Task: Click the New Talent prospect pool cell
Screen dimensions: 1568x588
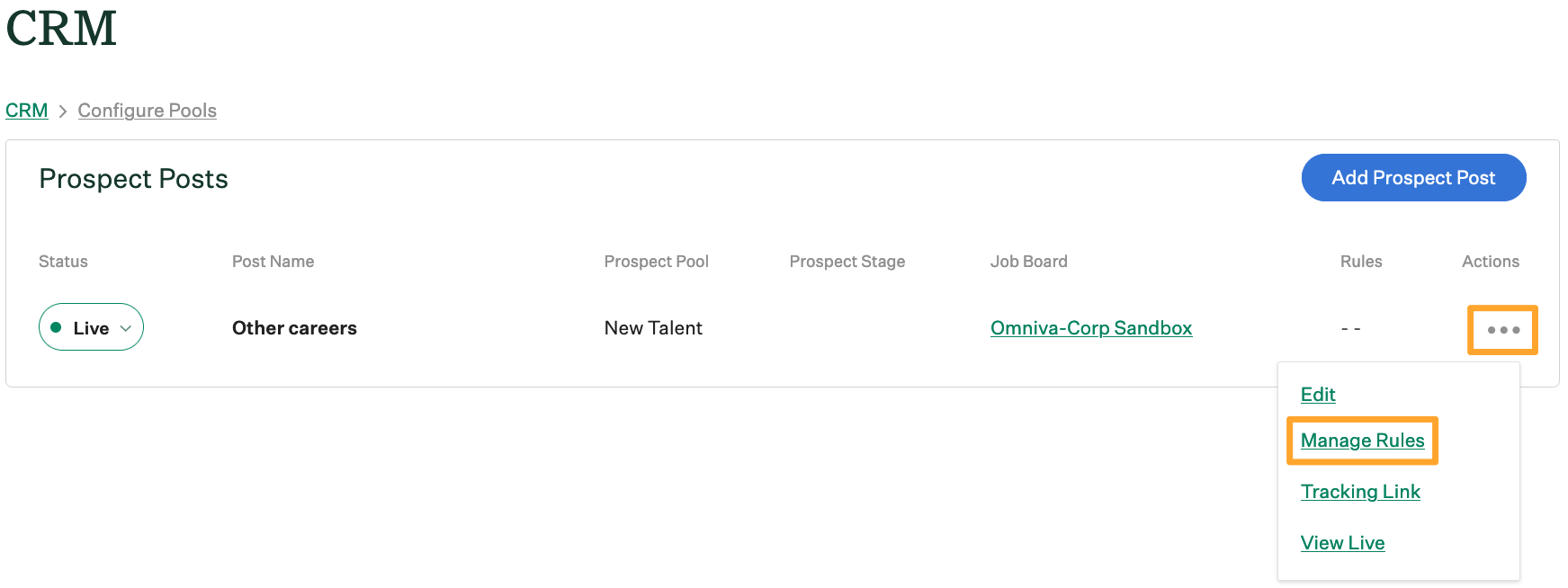Action: coord(653,328)
